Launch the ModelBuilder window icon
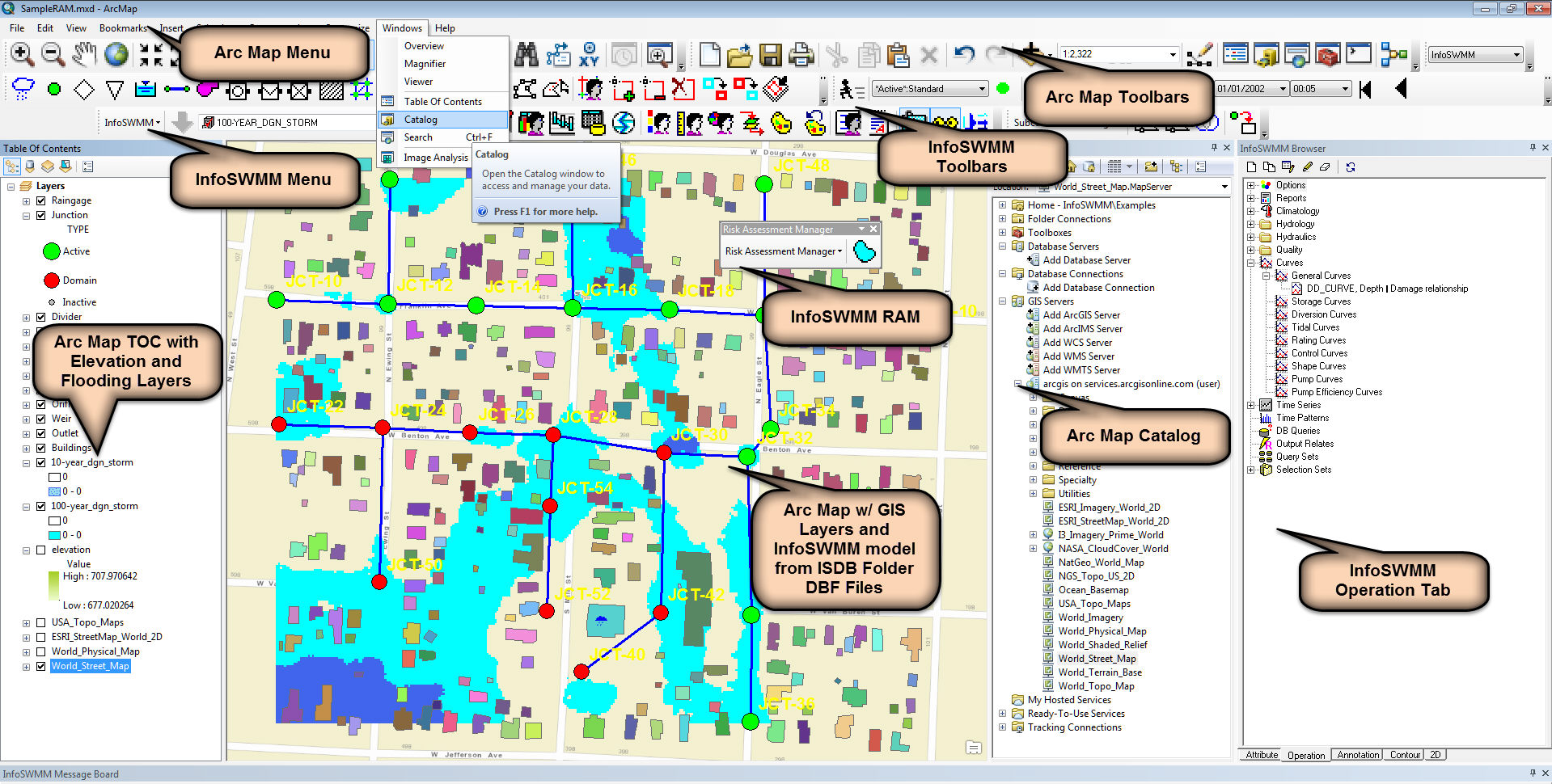Viewport: 1552px width, 784px height. point(1393,54)
